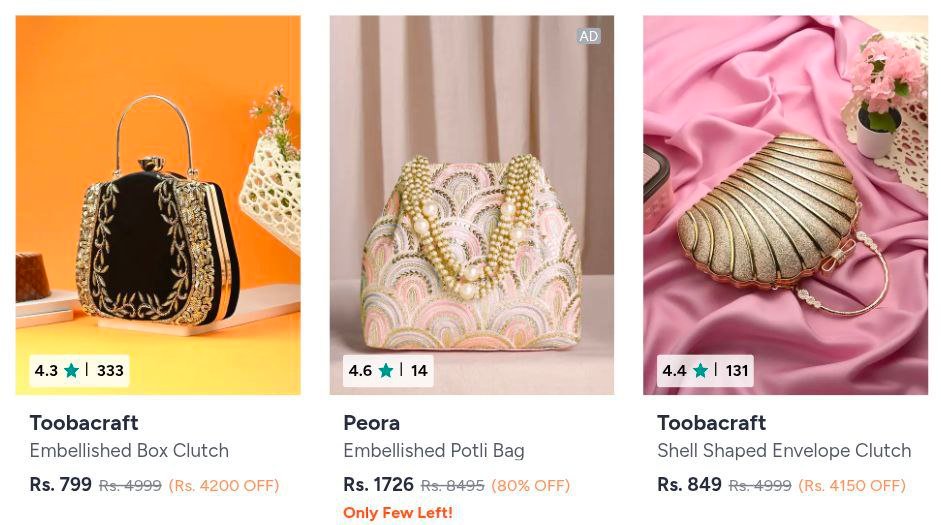Open the Shell Shaped Envelope Clutch title
The image size is (941, 525).
tap(783, 451)
